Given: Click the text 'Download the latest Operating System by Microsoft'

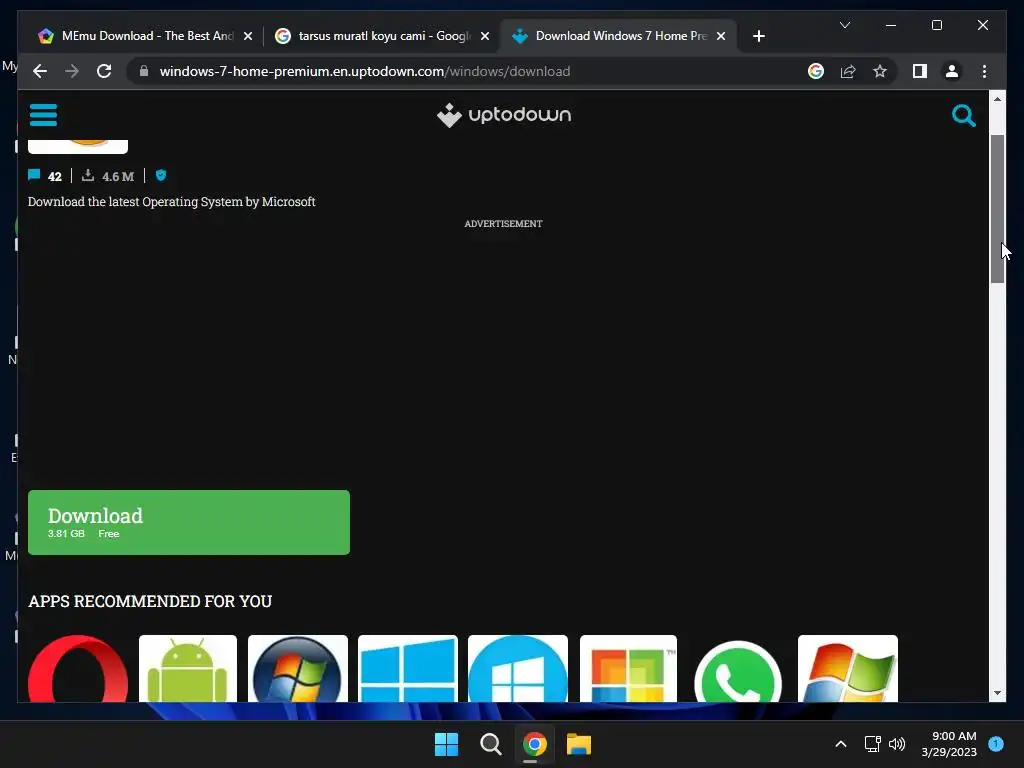Looking at the screenshot, I should pyautogui.click(x=172, y=202).
